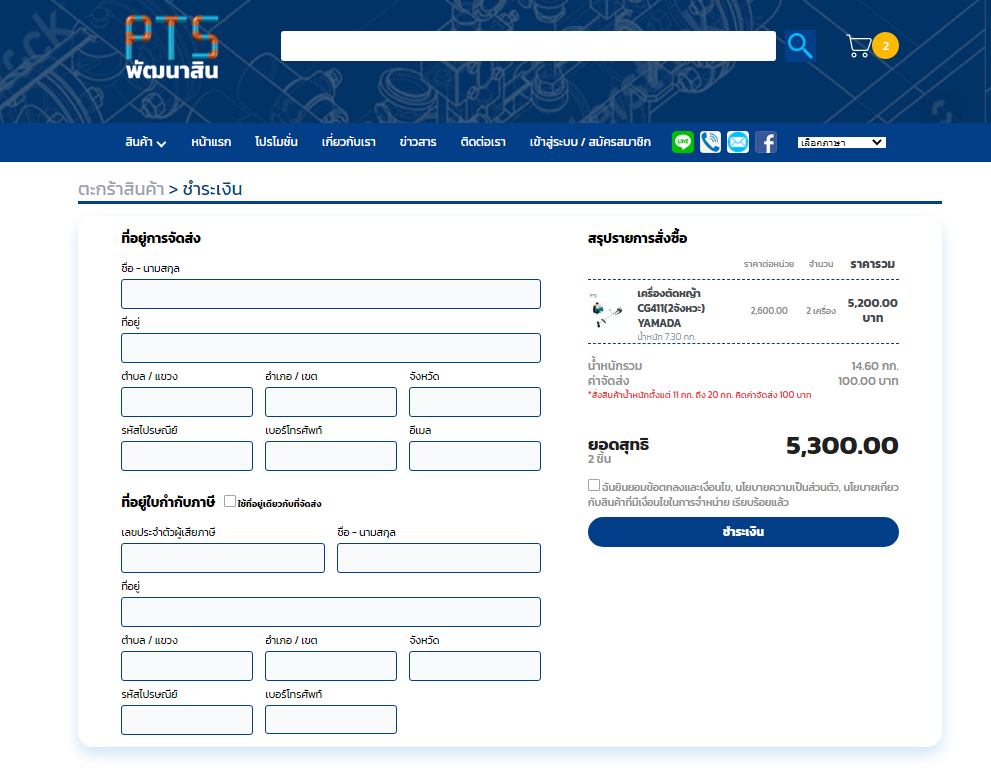Tick the accept terms and conditions checkbox
Image resolution: width=991 pixels, height=774 pixels.
(594, 486)
